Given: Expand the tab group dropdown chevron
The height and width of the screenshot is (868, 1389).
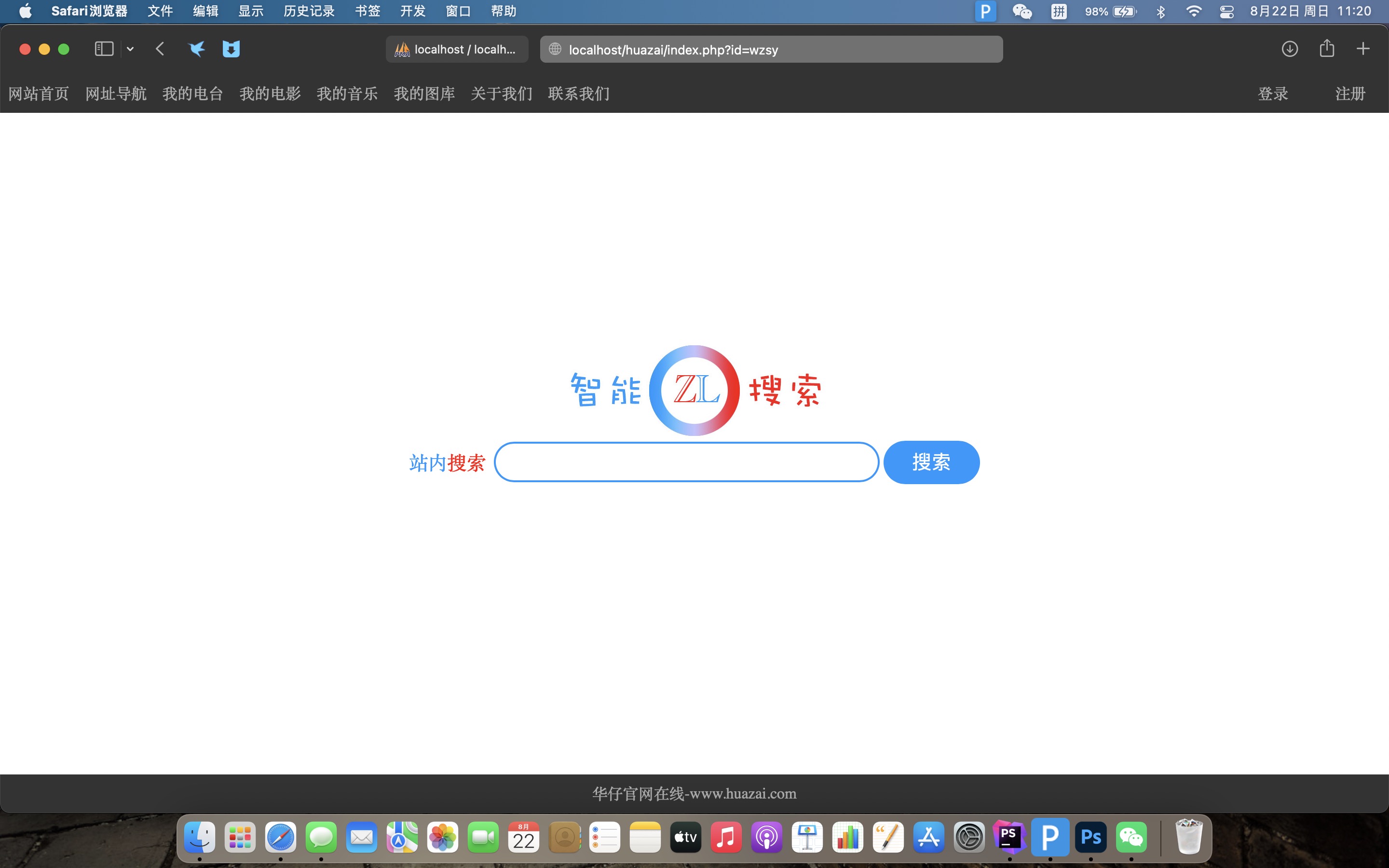Looking at the screenshot, I should pyautogui.click(x=130, y=49).
